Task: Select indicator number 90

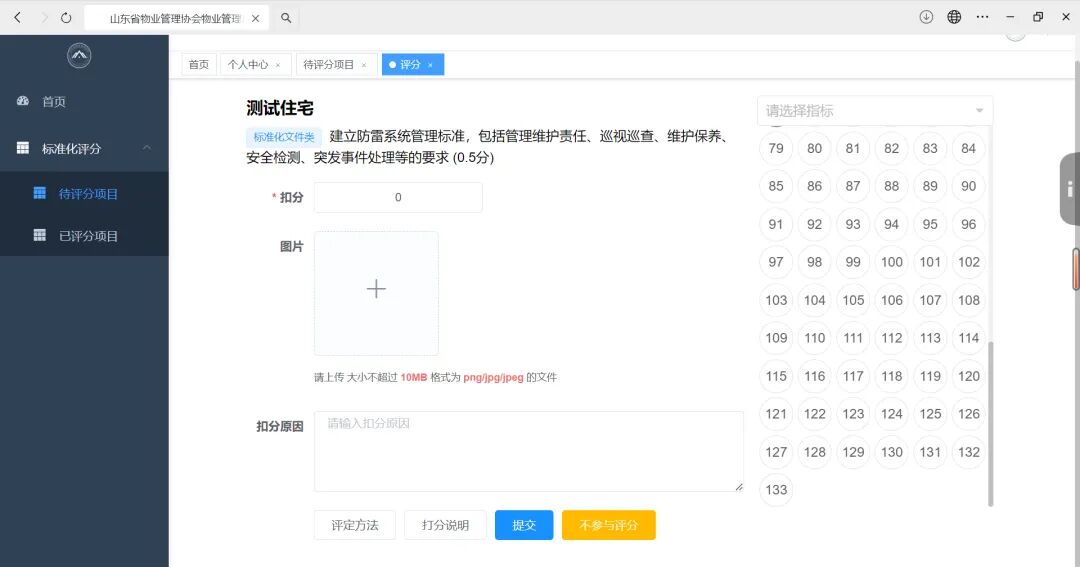Action: tap(968, 186)
